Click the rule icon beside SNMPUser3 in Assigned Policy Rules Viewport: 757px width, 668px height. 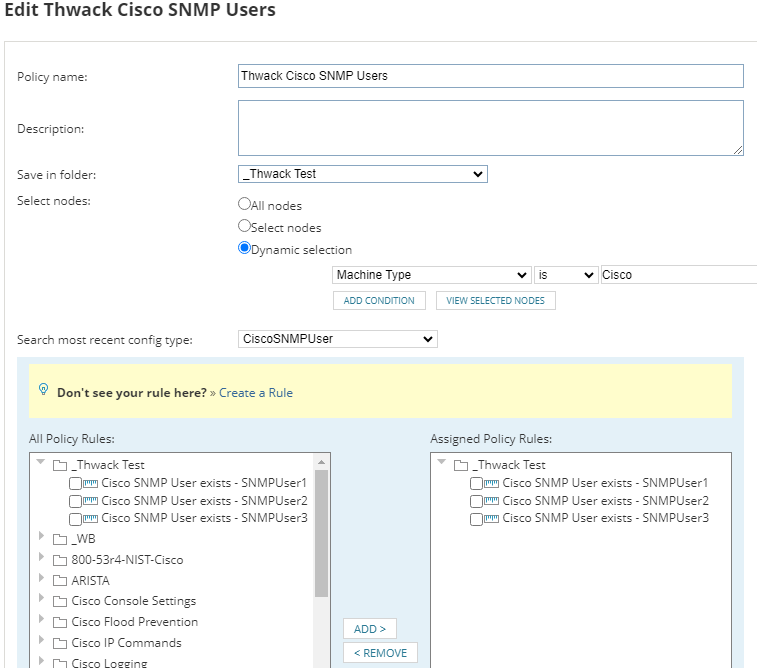click(491, 519)
